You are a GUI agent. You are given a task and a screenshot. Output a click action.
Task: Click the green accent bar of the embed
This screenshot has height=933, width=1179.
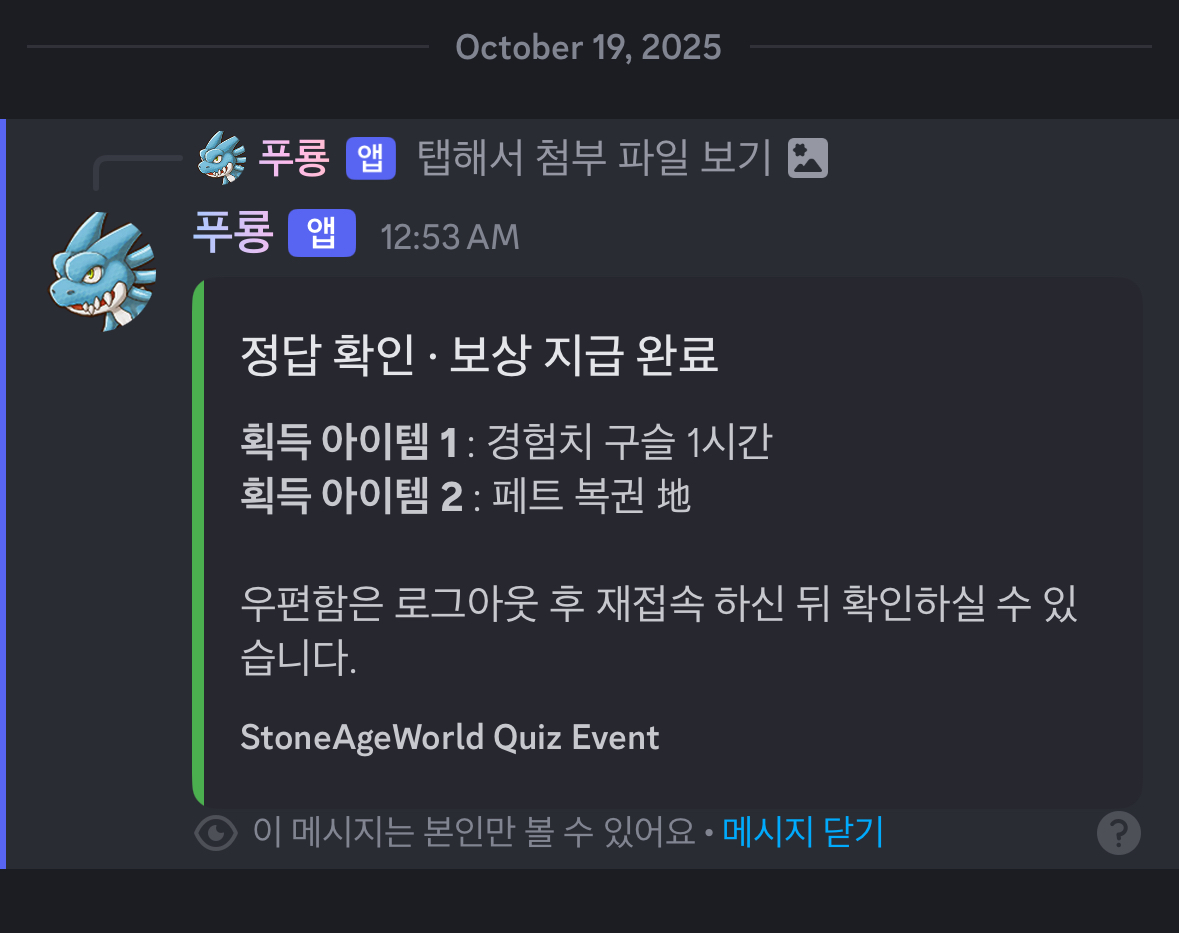point(198,542)
